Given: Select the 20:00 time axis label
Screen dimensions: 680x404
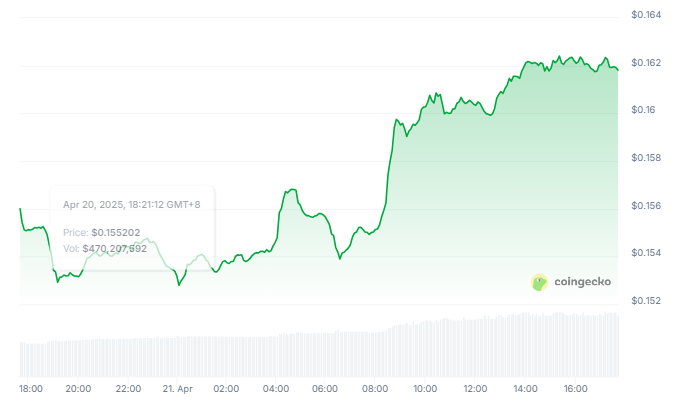Looking at the screenshot, I should click(78, 388).
